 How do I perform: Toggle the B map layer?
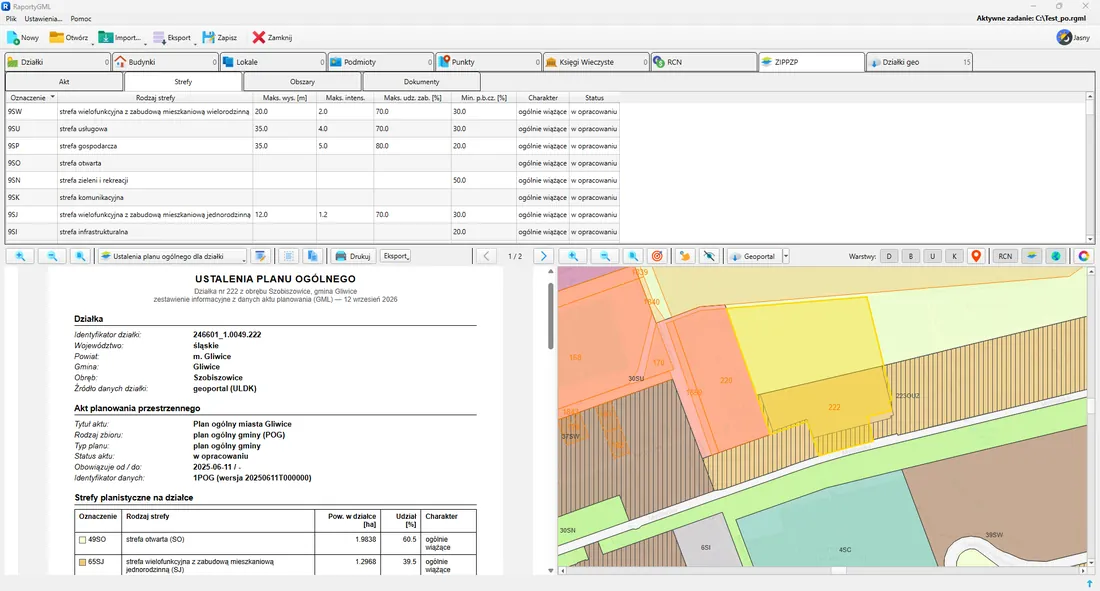tap(911, 256)
